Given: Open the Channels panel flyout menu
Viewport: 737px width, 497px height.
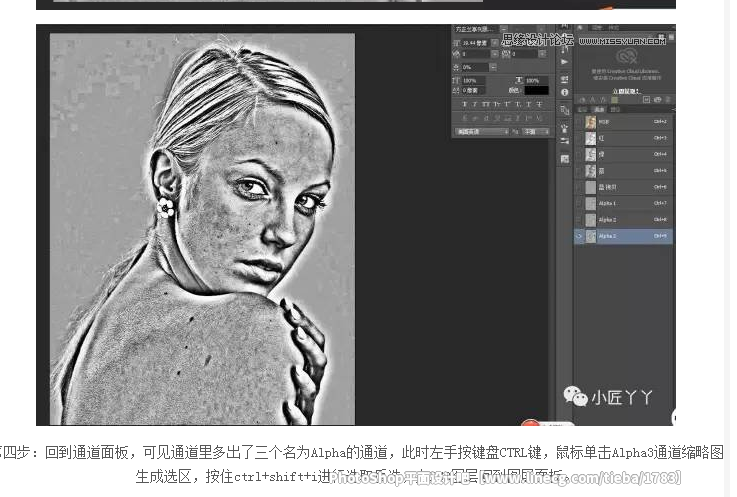Looking at the screenshot, I should coord(674,110).
